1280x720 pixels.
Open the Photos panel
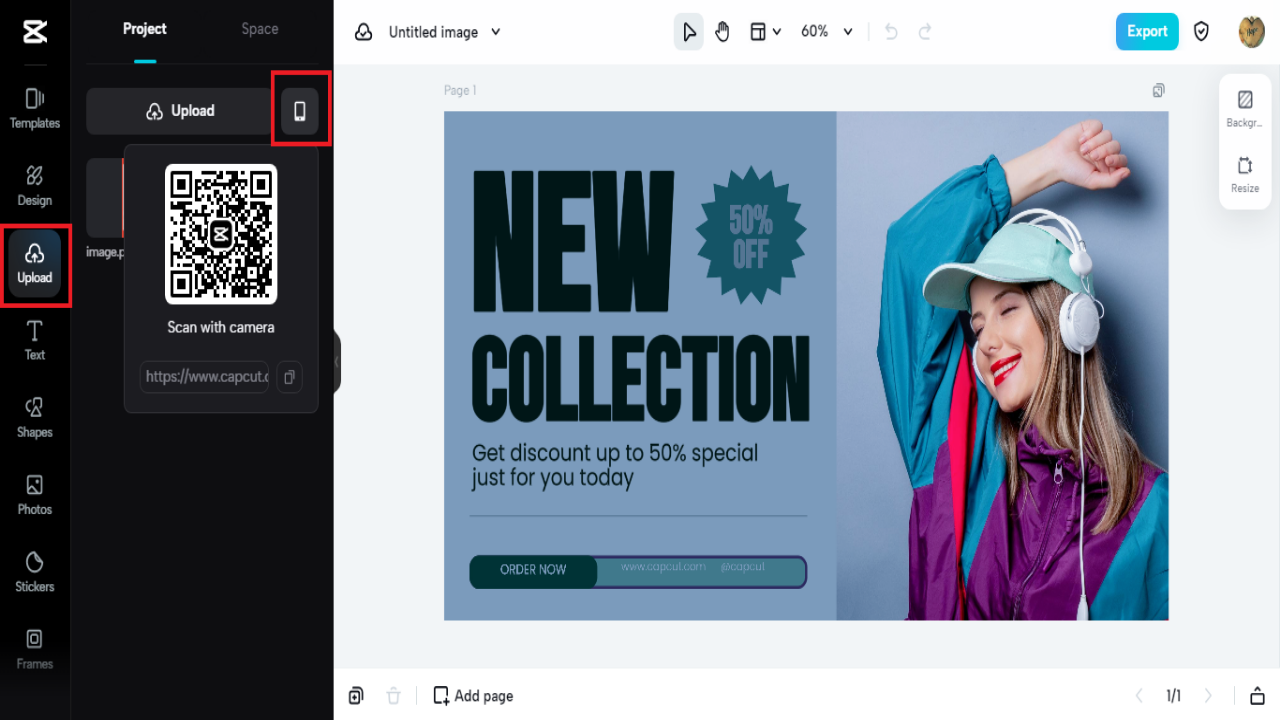(35, 495)
